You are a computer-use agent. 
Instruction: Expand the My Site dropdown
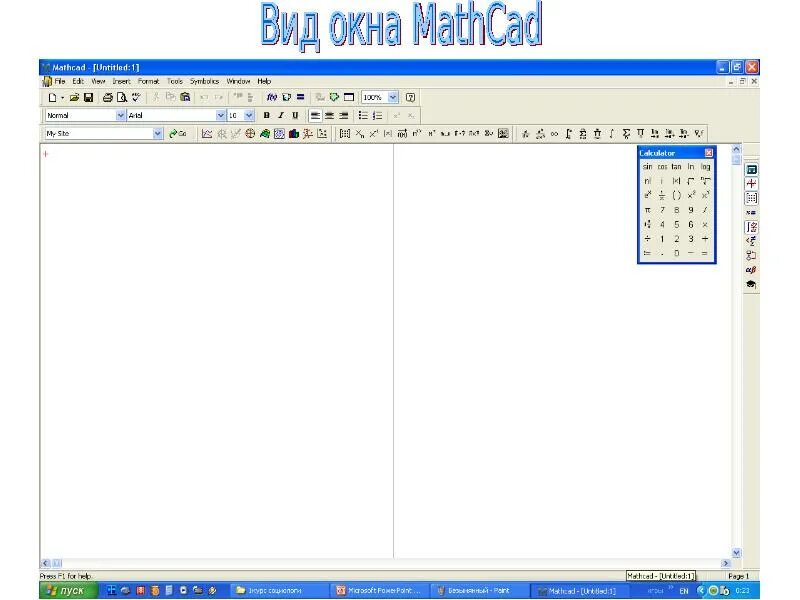coord(158,134)
